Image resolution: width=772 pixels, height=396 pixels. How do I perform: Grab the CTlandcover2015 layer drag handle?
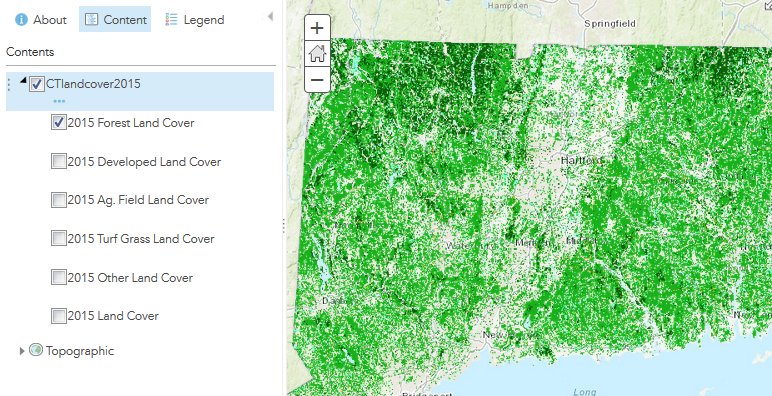(x=9, y=84)
